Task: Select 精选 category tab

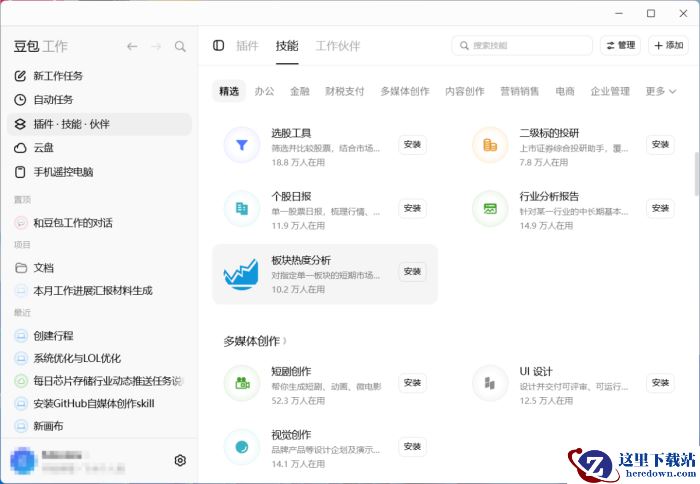Action: [229, 92]
